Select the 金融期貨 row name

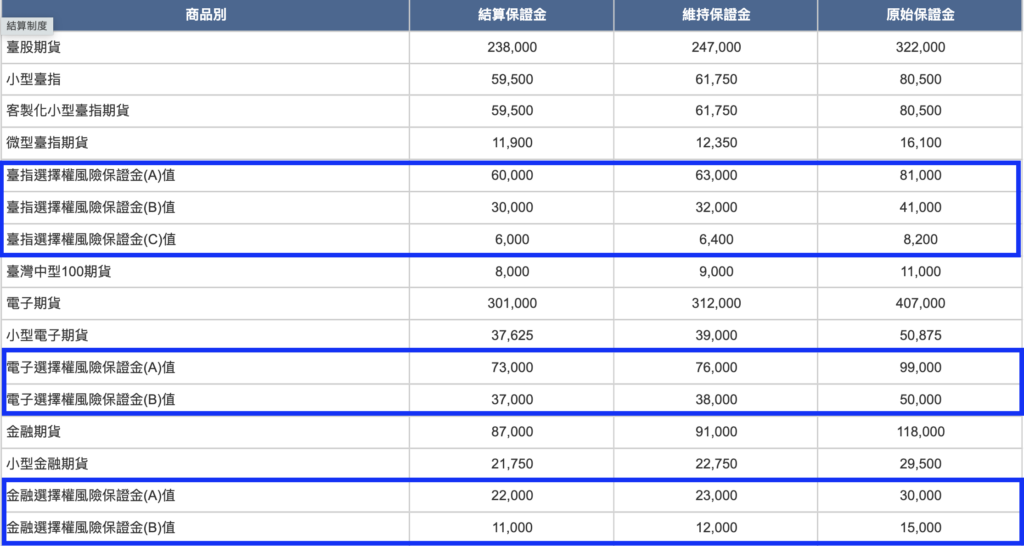[x=35, y=432]
